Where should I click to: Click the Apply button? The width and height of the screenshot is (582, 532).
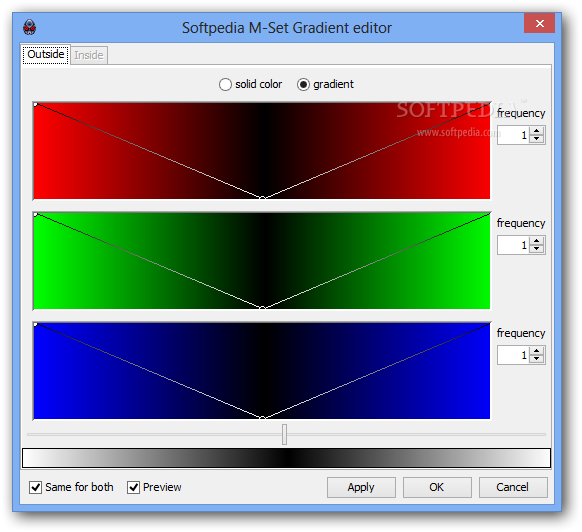361,487
